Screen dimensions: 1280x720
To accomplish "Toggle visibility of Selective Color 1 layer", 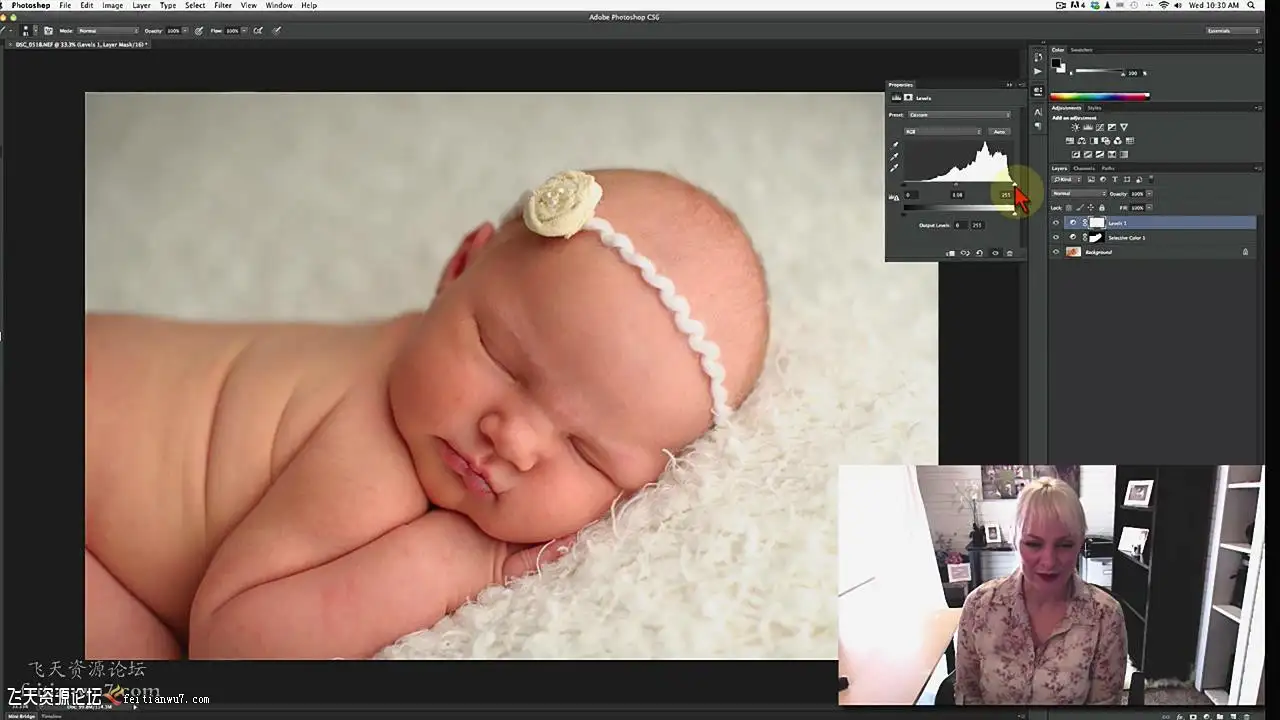I will [x=1056, y=237].
